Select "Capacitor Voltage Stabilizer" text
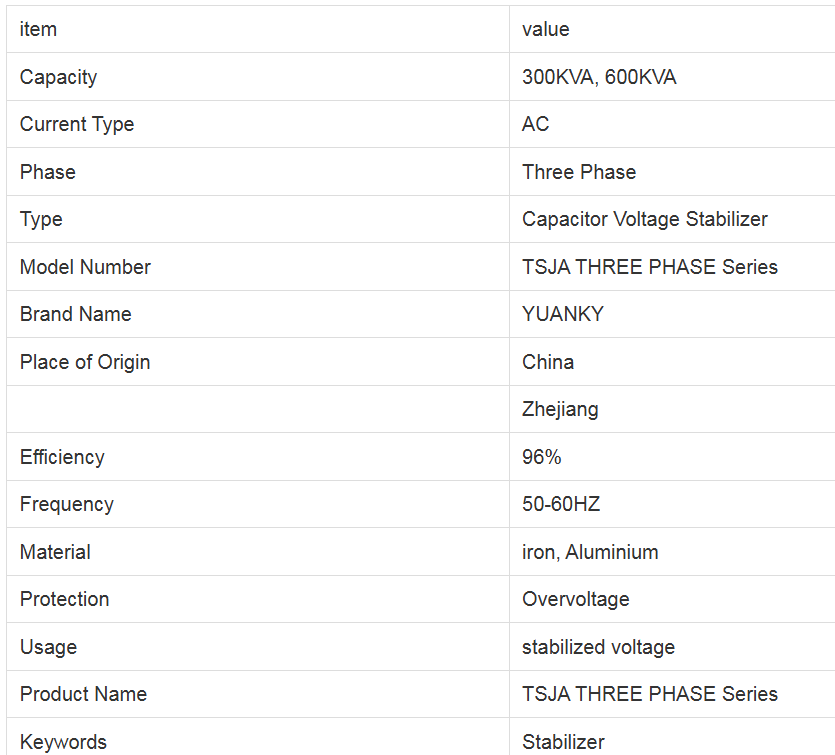Viewport: 835px width, 755px height. pos(645,219)
